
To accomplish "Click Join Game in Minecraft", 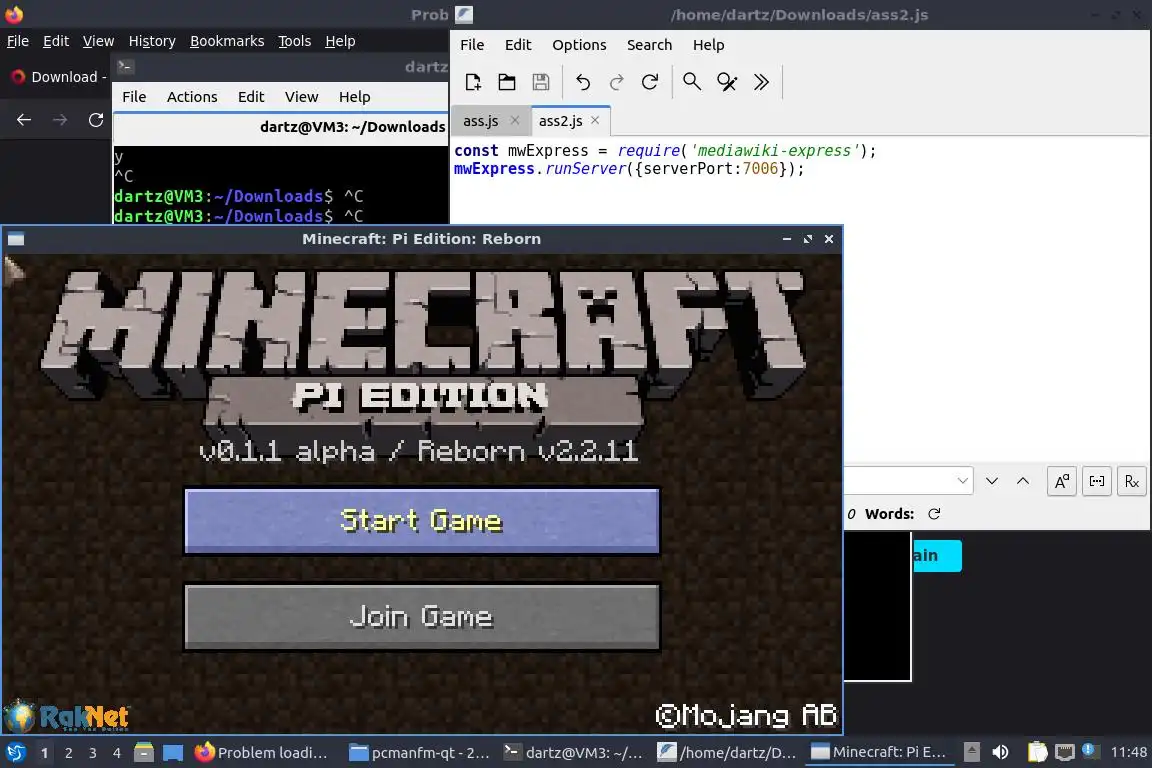I will click(x=422, y=617).
